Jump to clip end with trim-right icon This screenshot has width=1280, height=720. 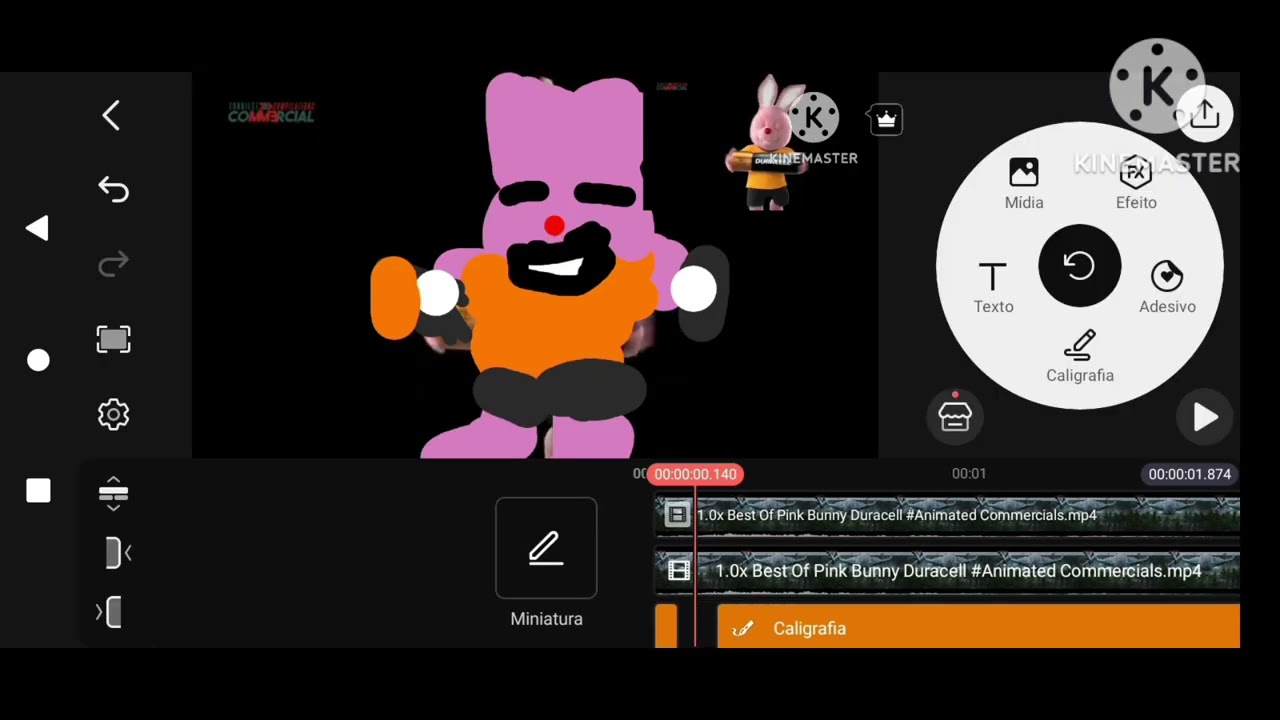[109, 612]
